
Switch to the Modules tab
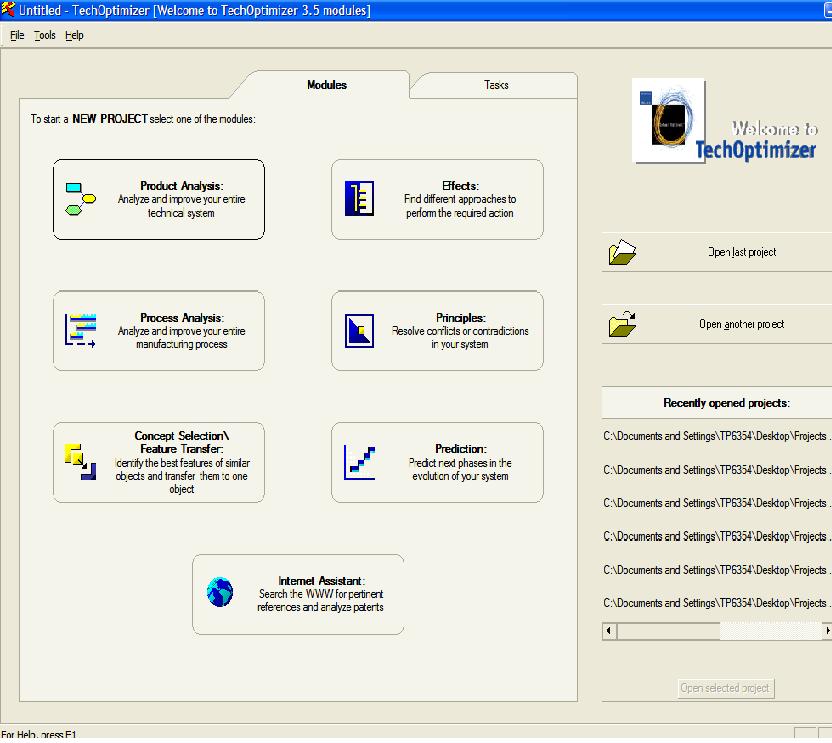point(327,85)
